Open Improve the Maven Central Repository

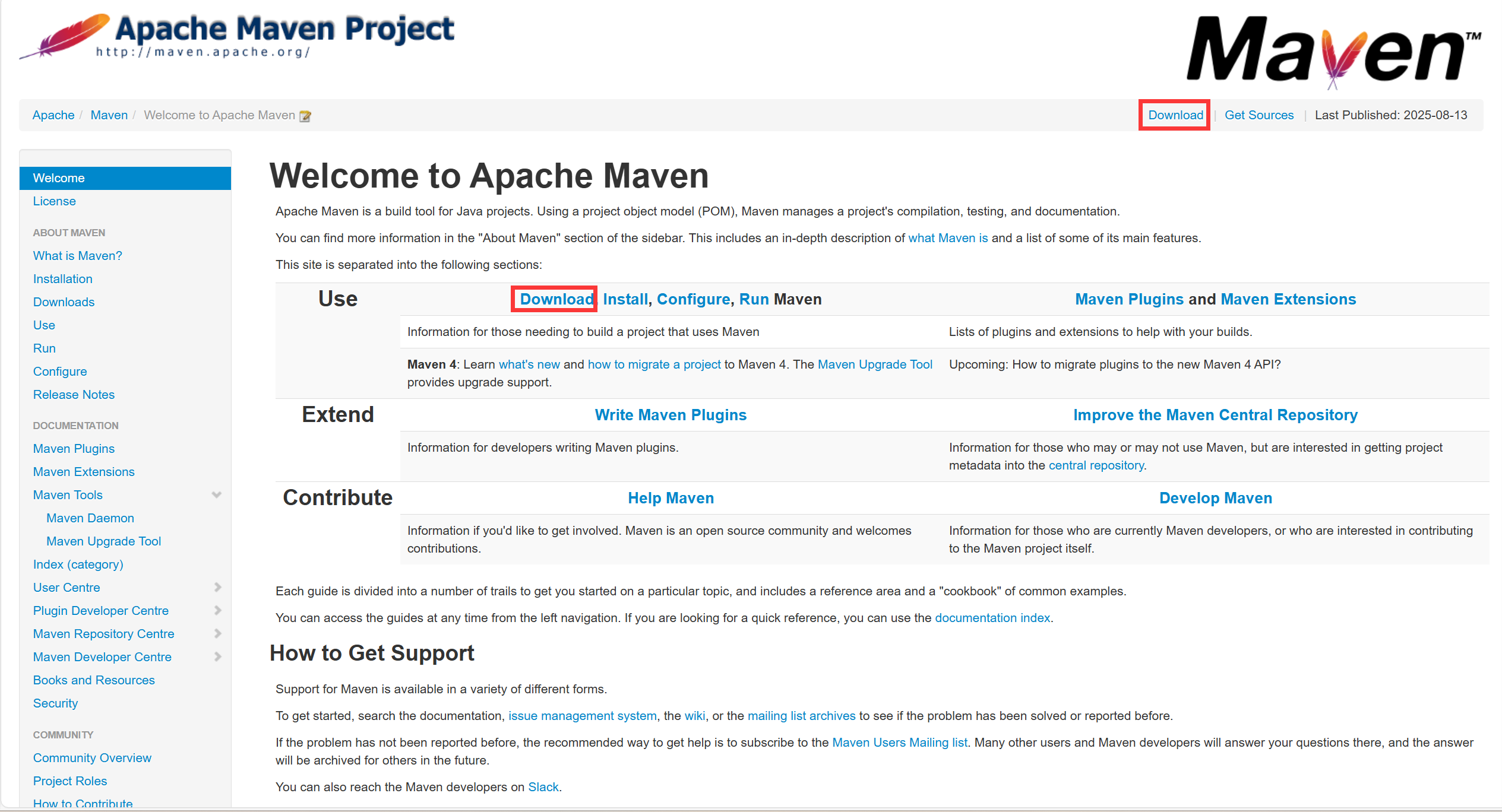point(1215,415)
